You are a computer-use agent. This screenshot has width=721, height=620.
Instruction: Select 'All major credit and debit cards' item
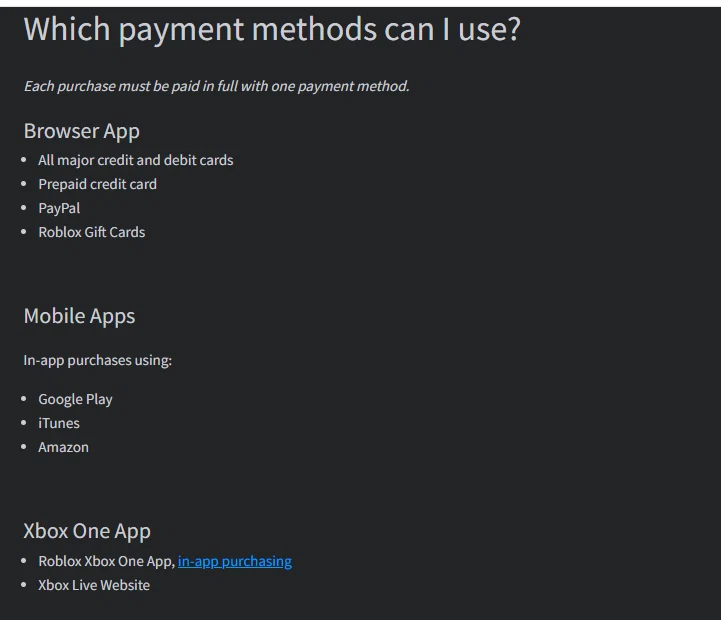[136, 160]
